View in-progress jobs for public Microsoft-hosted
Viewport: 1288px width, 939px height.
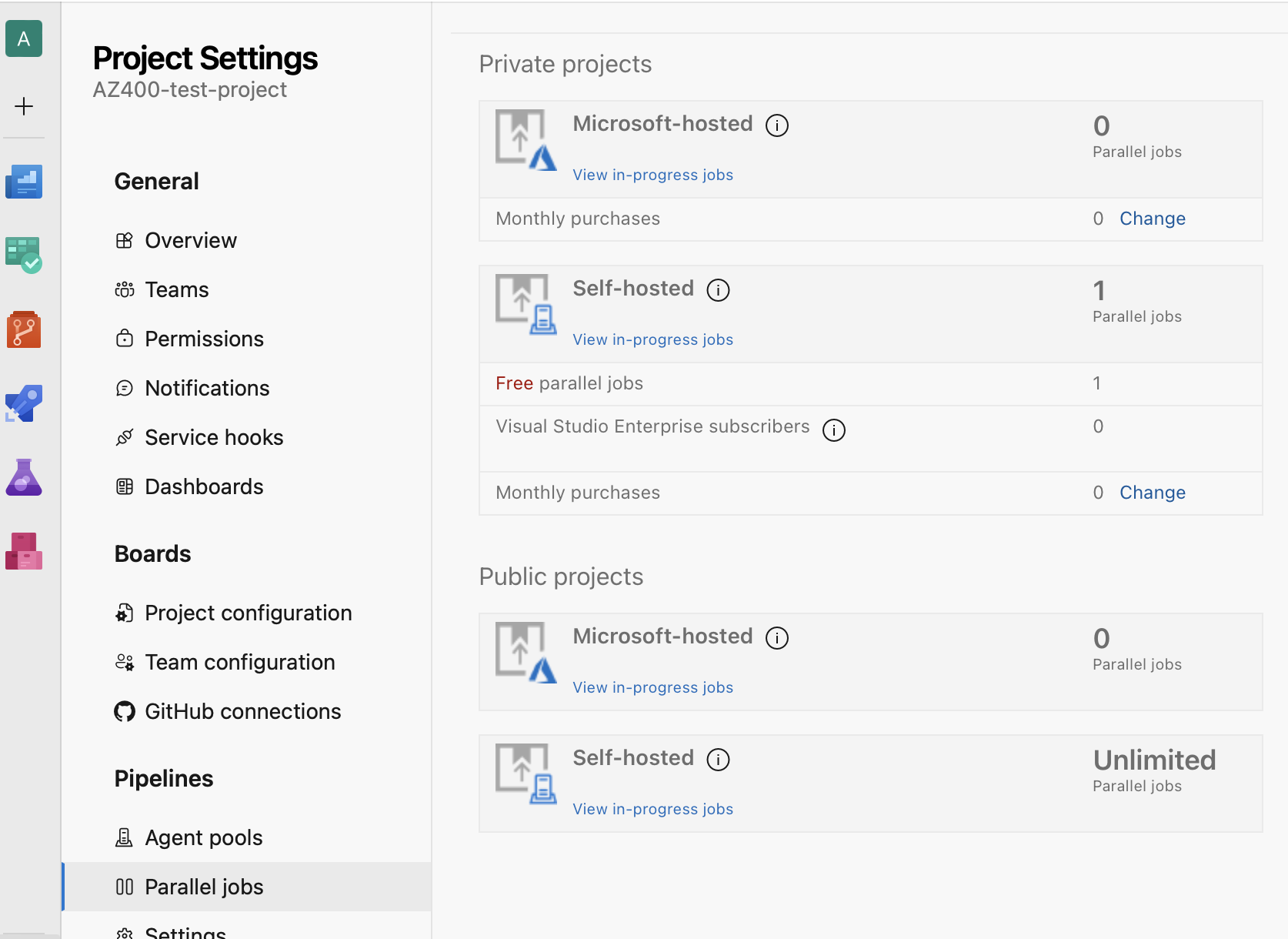tap(652, 687)
